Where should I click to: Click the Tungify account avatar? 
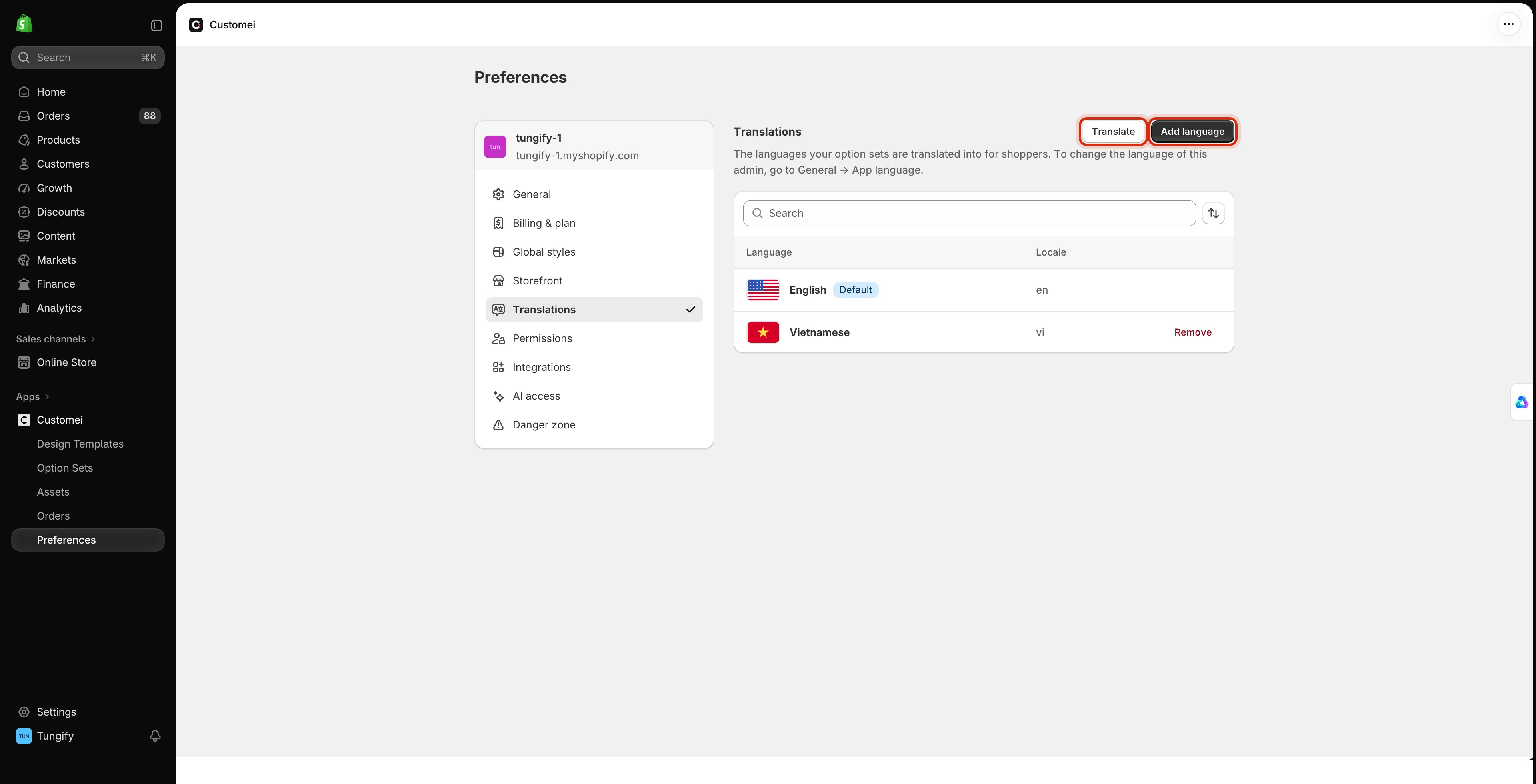click(x=24, y=736)
